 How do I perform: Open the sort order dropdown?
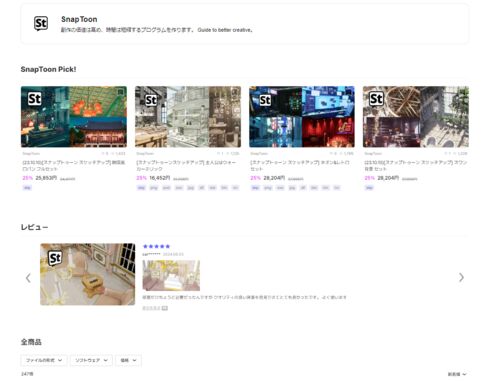point(457,374)
